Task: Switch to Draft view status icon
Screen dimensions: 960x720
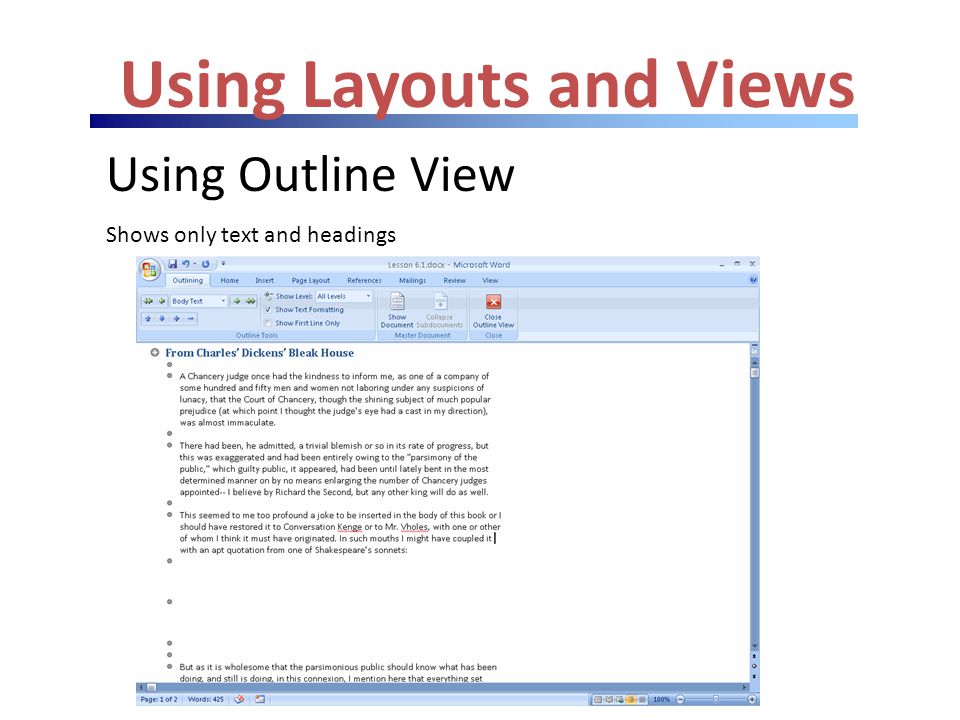Action: point(641,699)
